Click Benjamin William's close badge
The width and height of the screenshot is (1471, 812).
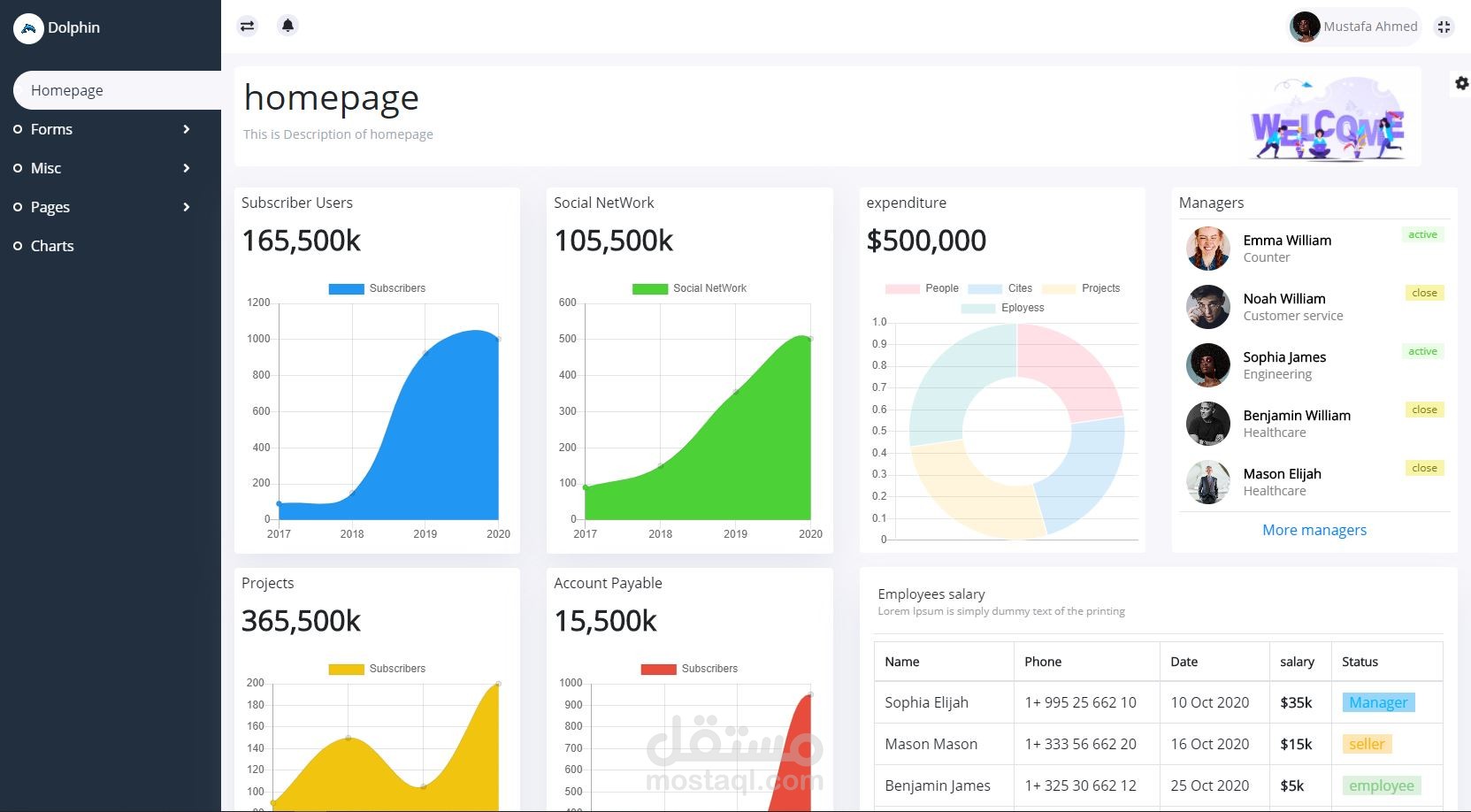[1424, 410]
